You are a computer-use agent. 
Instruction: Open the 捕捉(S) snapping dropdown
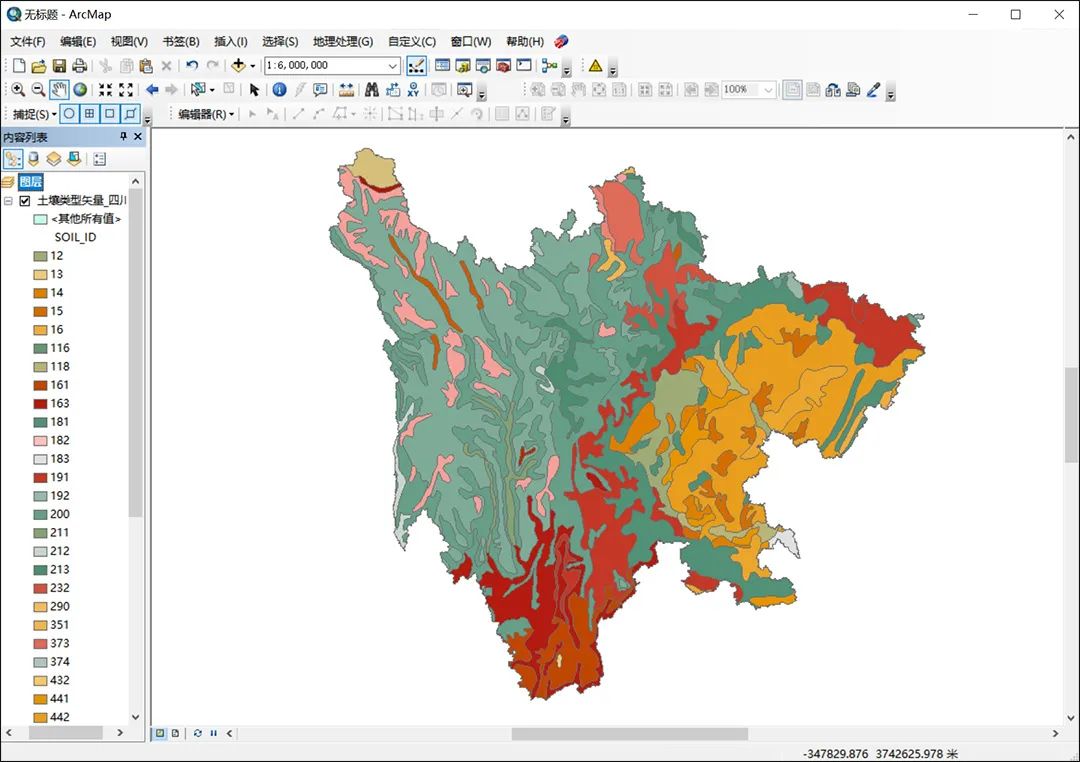point(35,114)
